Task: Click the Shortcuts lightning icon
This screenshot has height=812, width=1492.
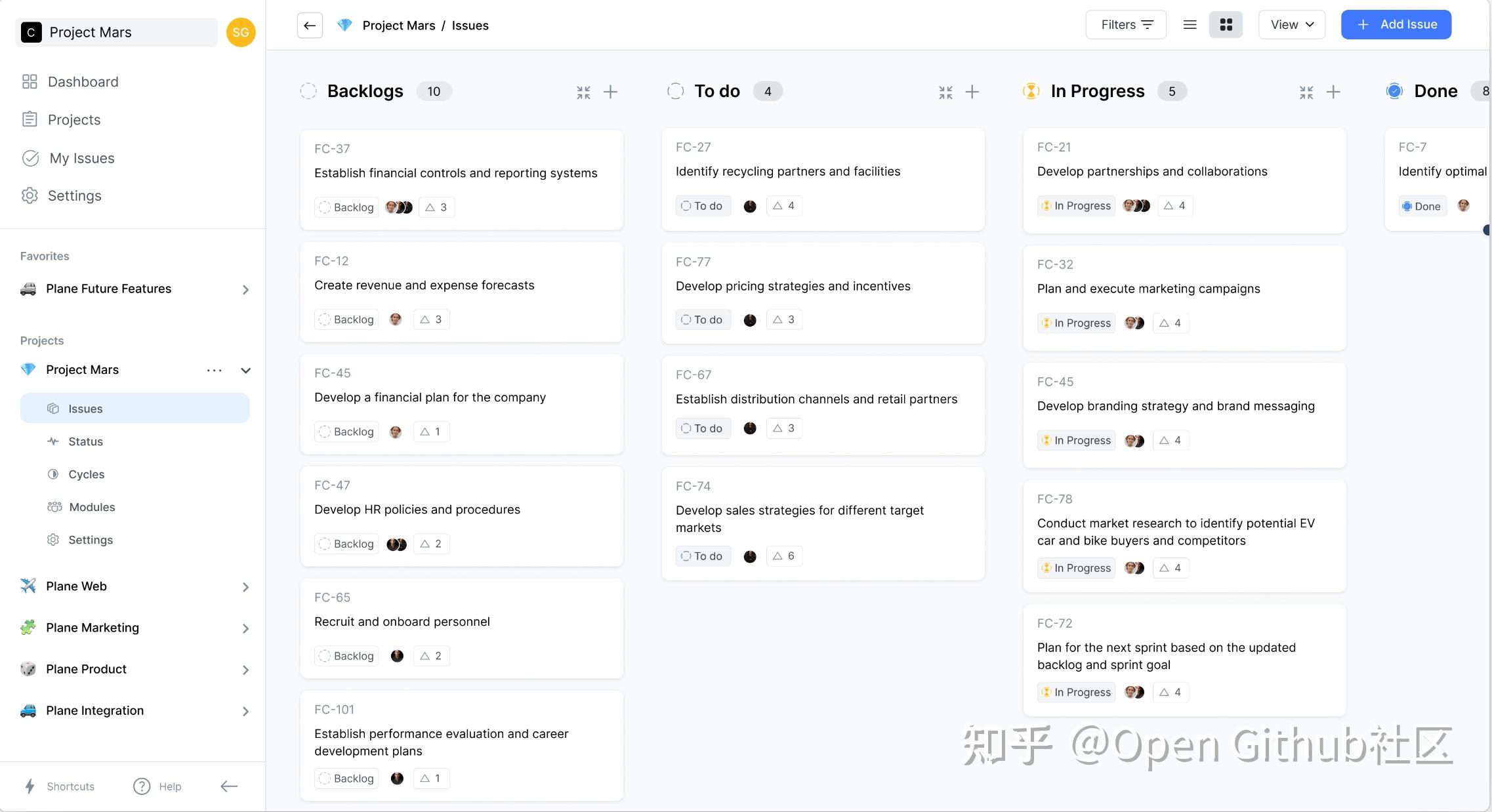Action: click(x=30, y=786)
